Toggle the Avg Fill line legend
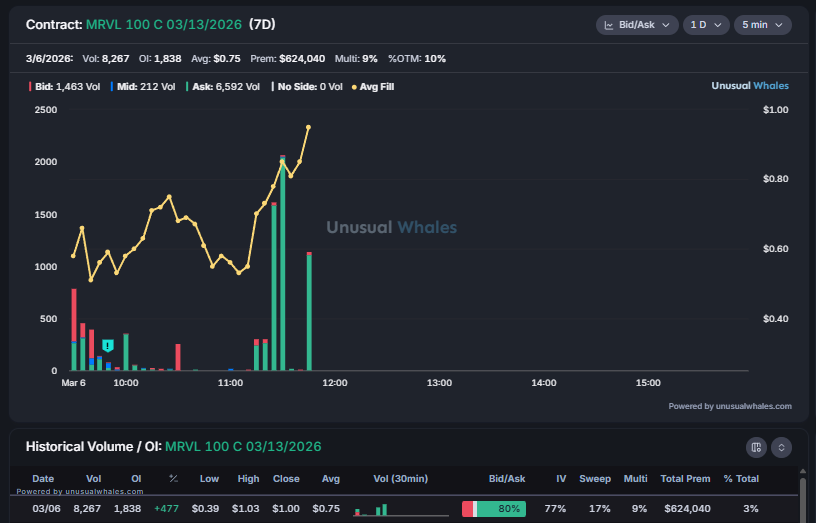The image size is (816, 523). pyautogui.click(x=373, y=87)
